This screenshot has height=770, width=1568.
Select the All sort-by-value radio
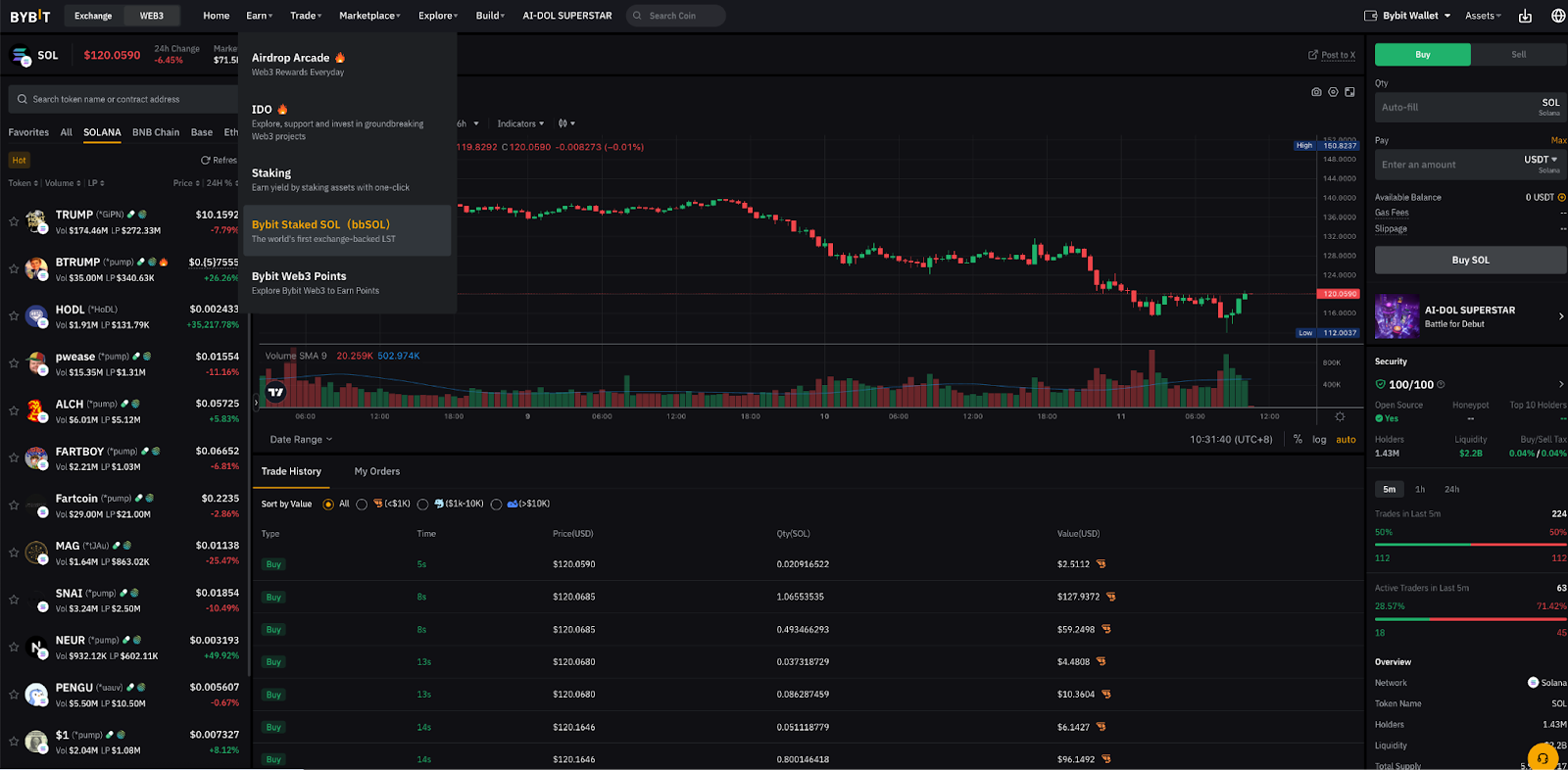328,505
